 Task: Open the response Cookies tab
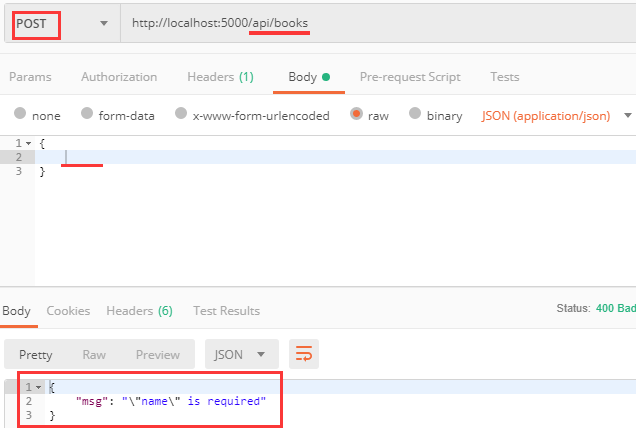pyautogui.click(x=68, y=311)
